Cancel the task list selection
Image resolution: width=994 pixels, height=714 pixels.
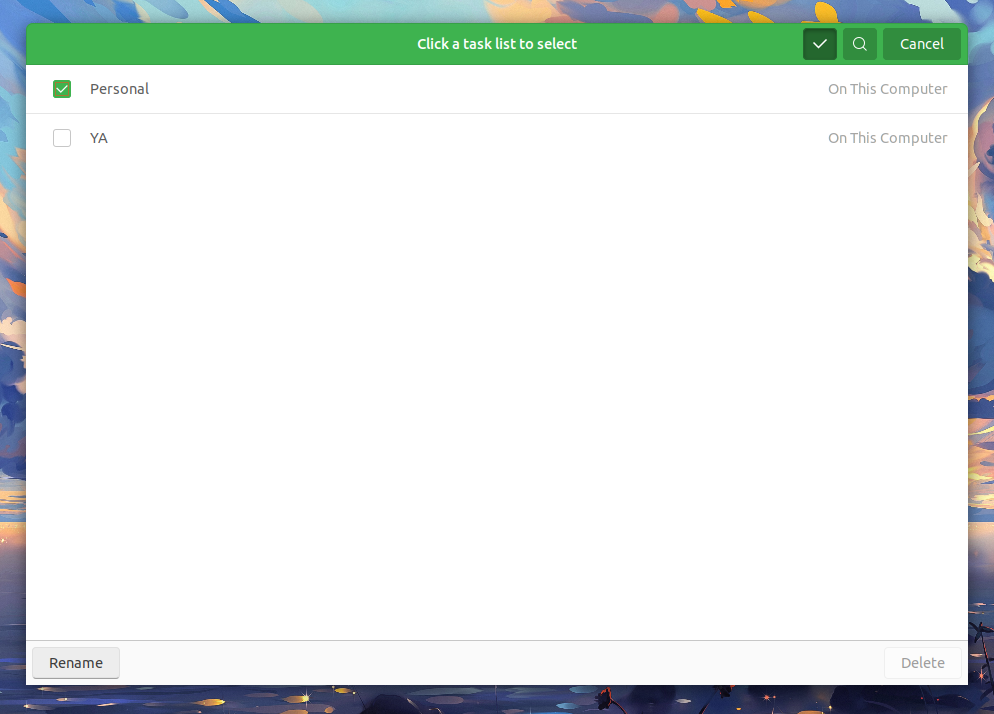pyautogui.click(x=922, y=44)
